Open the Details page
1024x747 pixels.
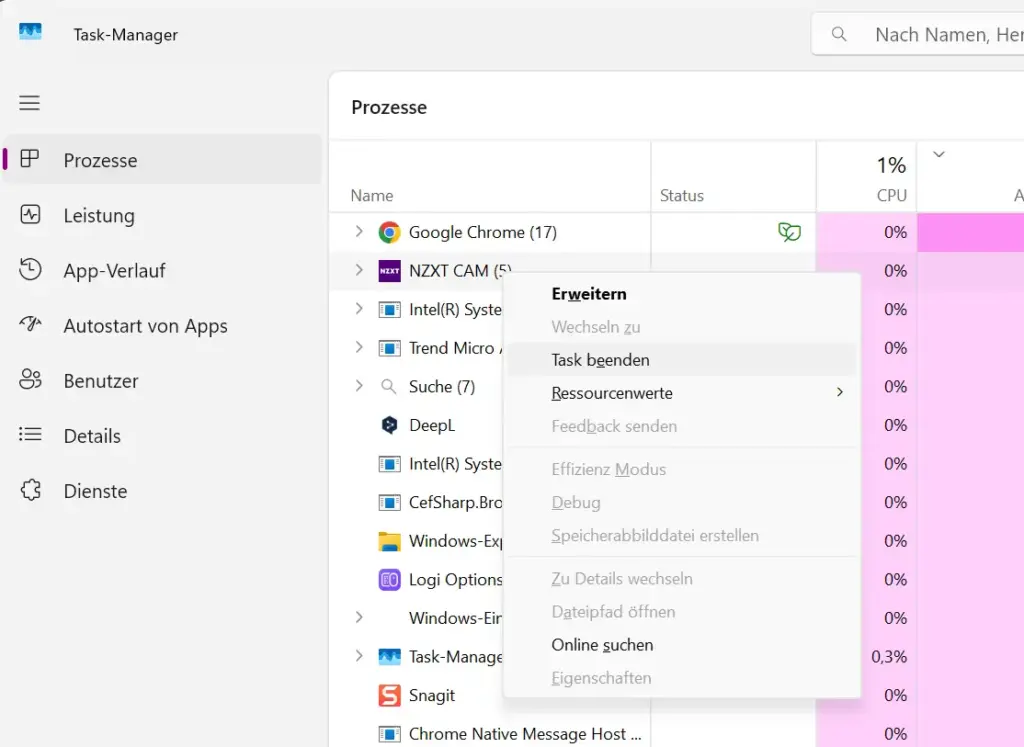coord(162,436)
